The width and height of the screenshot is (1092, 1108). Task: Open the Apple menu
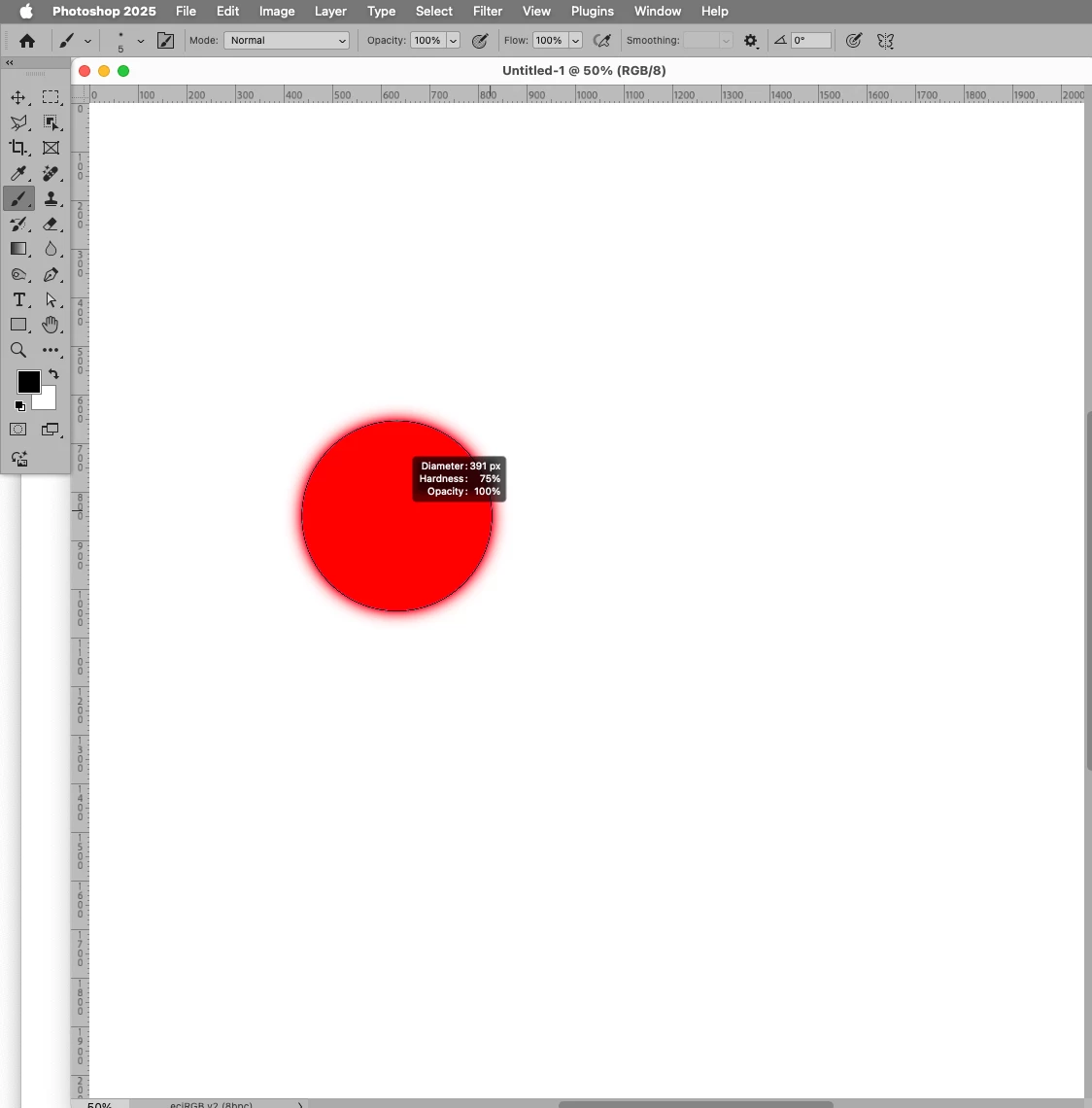26,12
